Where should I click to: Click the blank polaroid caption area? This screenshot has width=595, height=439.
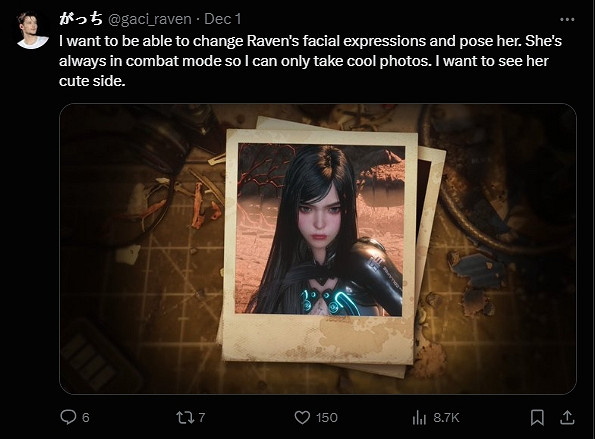318,338
